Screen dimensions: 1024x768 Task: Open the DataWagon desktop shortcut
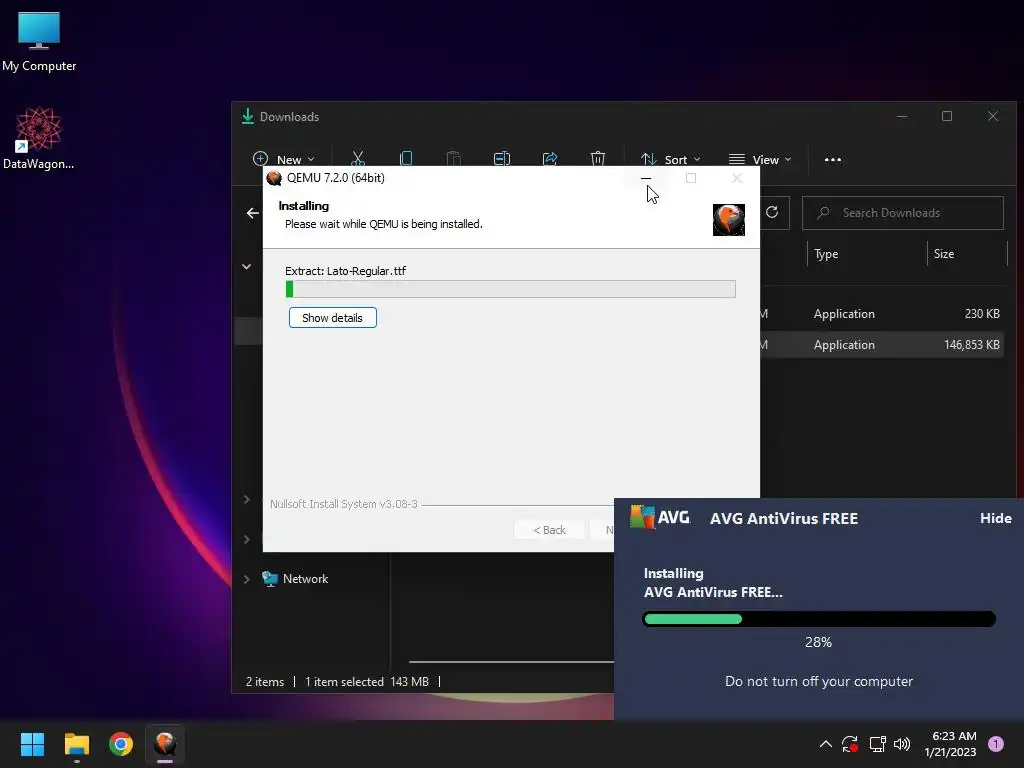click(x=39, y=138)
